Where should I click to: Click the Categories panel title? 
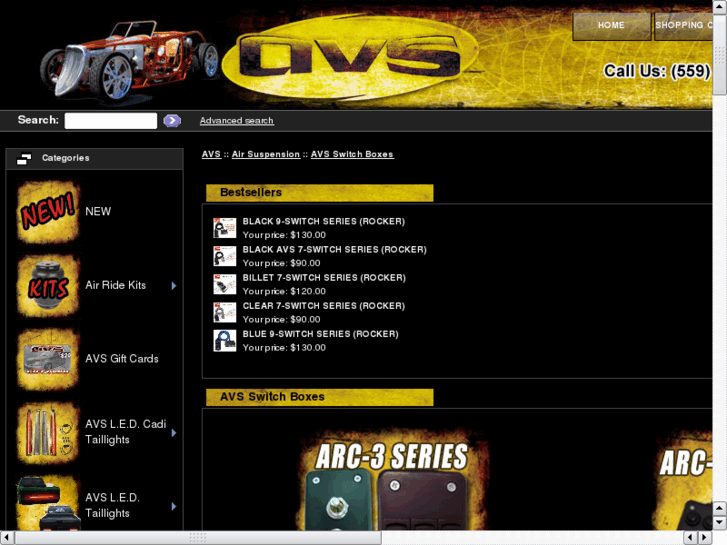[66, 158]
